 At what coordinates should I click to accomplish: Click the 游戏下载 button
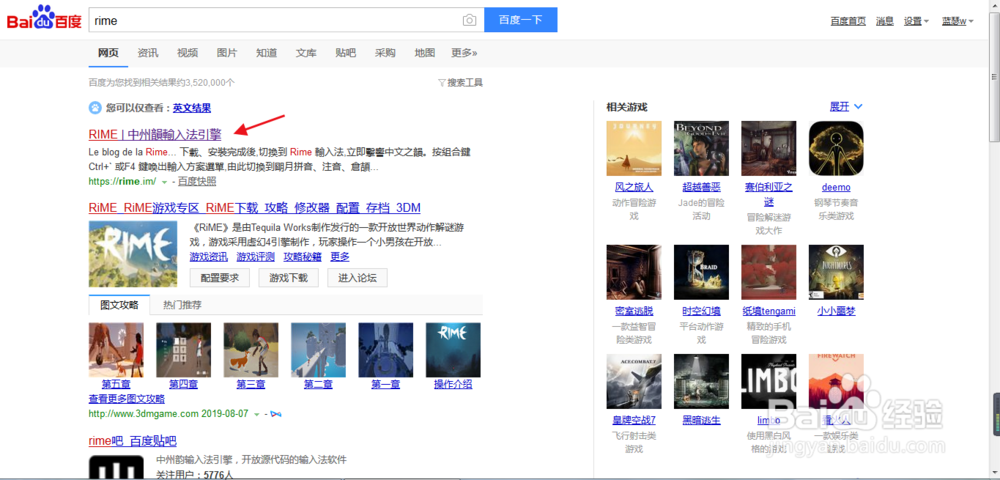pos(288,278)
